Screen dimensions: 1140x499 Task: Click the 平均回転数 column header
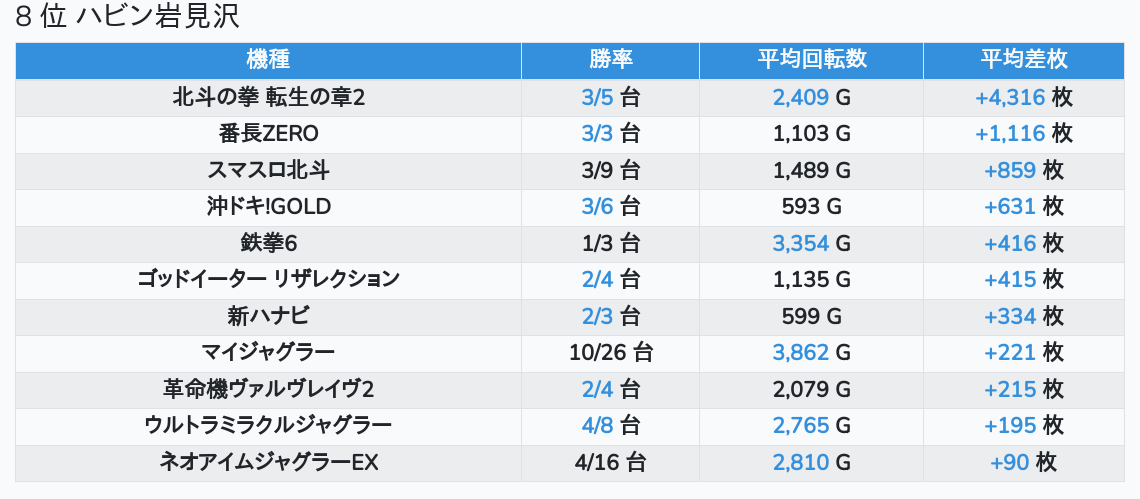(x=811, y=60)
